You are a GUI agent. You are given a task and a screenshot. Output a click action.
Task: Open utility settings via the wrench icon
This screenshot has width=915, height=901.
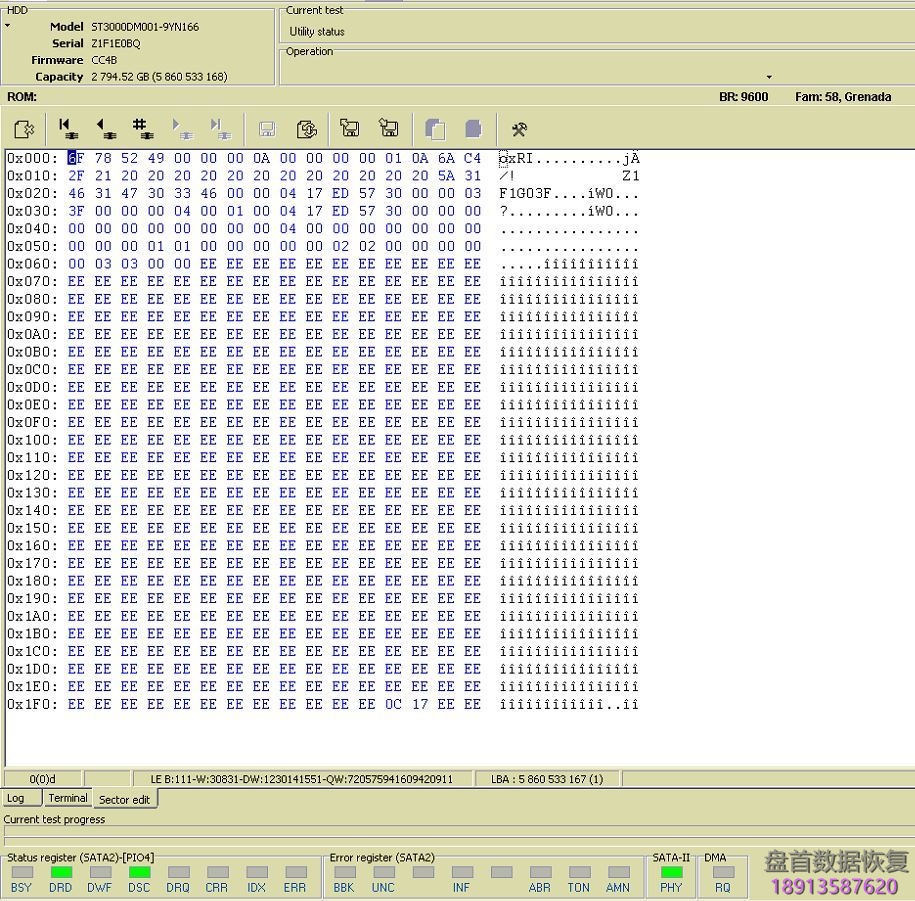click(519, 128)
